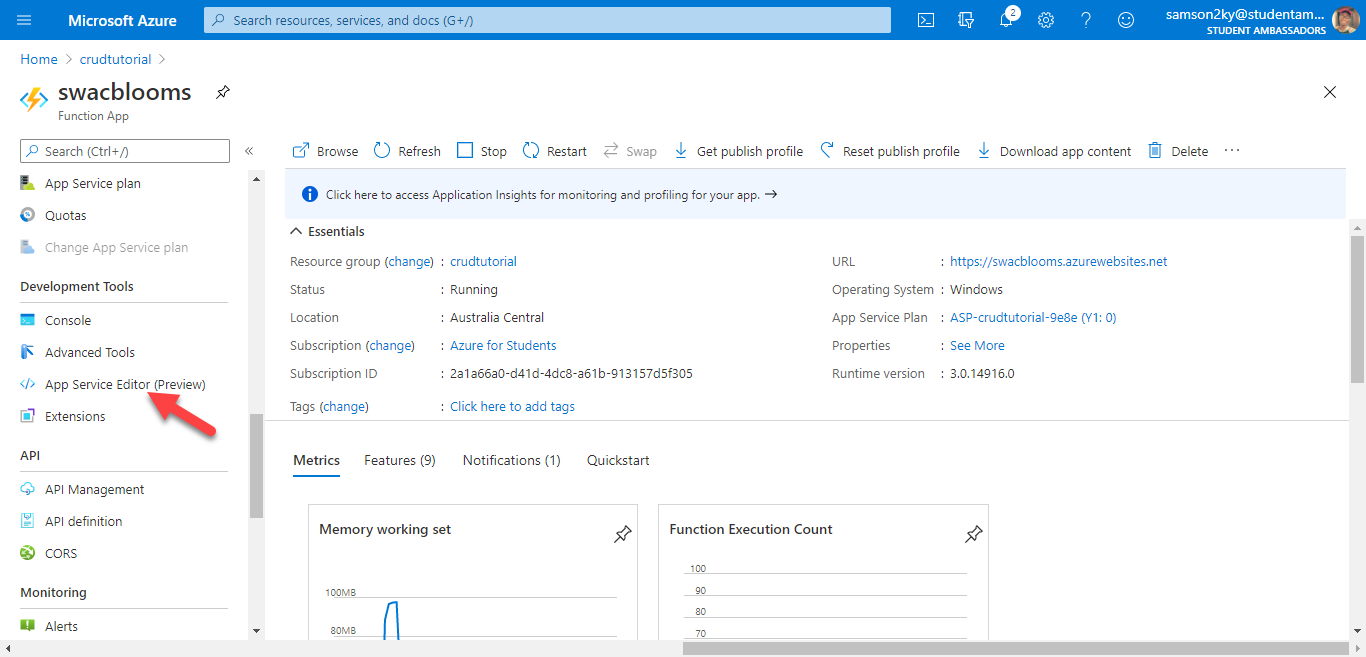The width and height of the screenshot is (1366, 657).
Task: Refresh the function app overview
Action: tap(407, 151)
